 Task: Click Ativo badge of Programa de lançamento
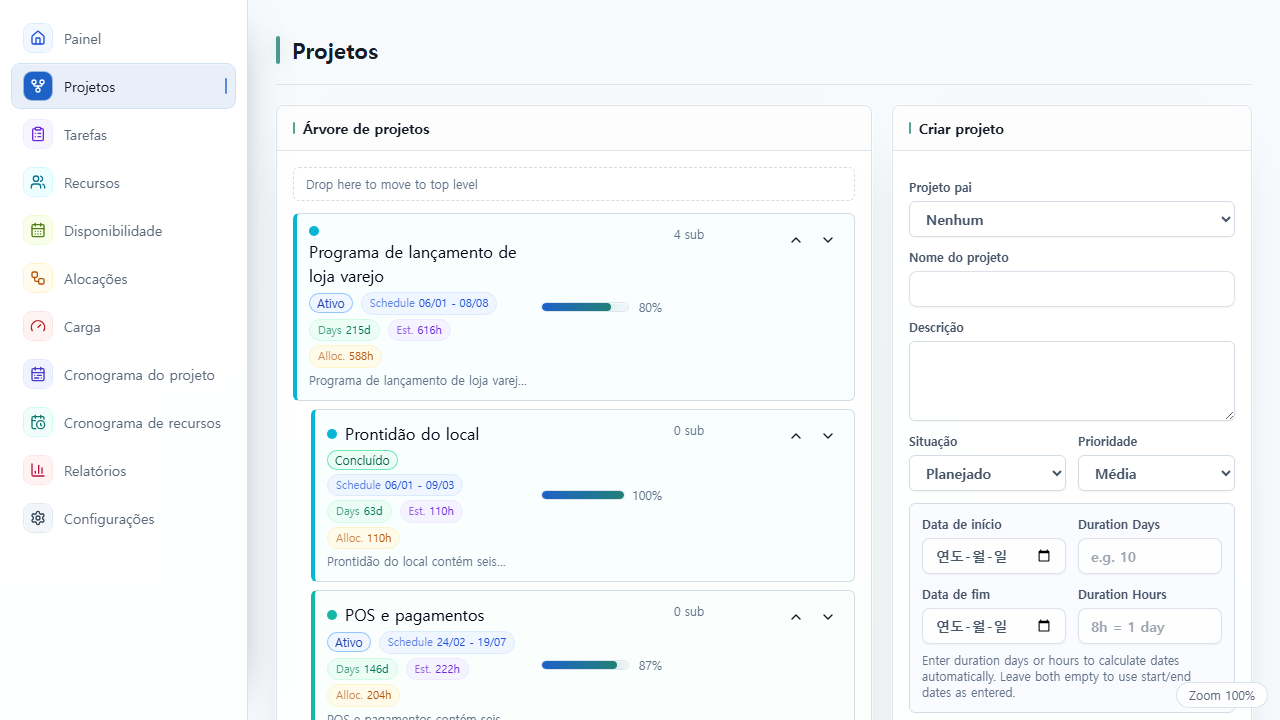tap(331, 303)
